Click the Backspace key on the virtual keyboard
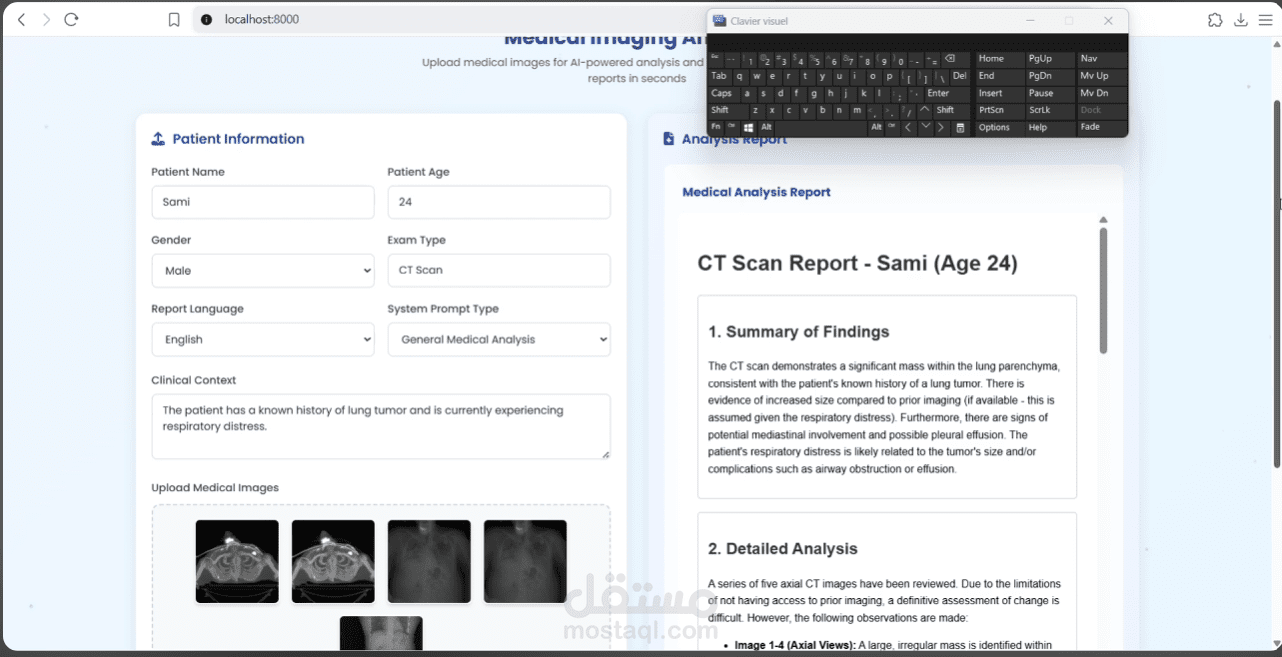The height and width of the screenshot is (657, 1282). coord(957,58)
